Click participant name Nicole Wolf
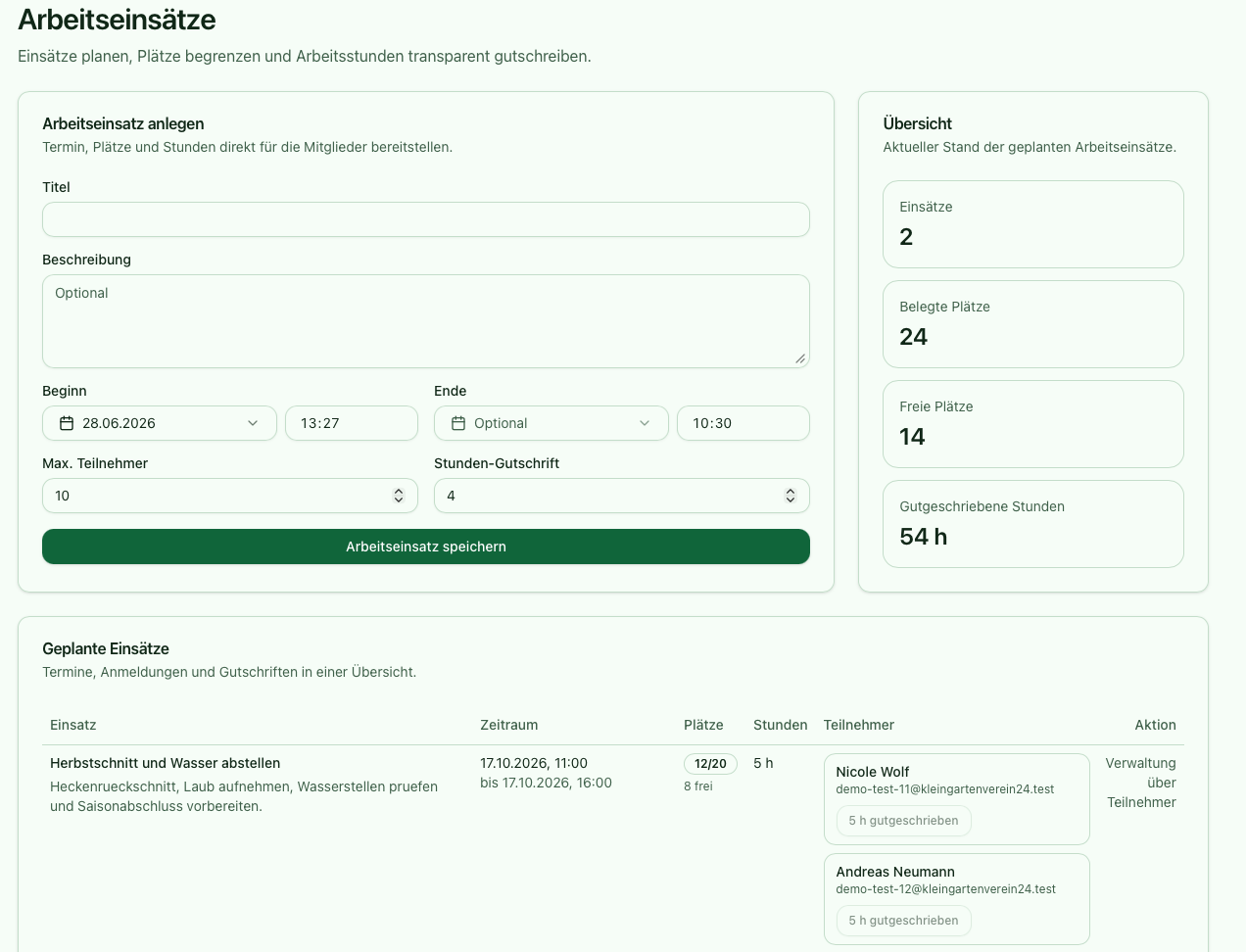Viewport: 1246px width, 952px height. coord(873,772)
